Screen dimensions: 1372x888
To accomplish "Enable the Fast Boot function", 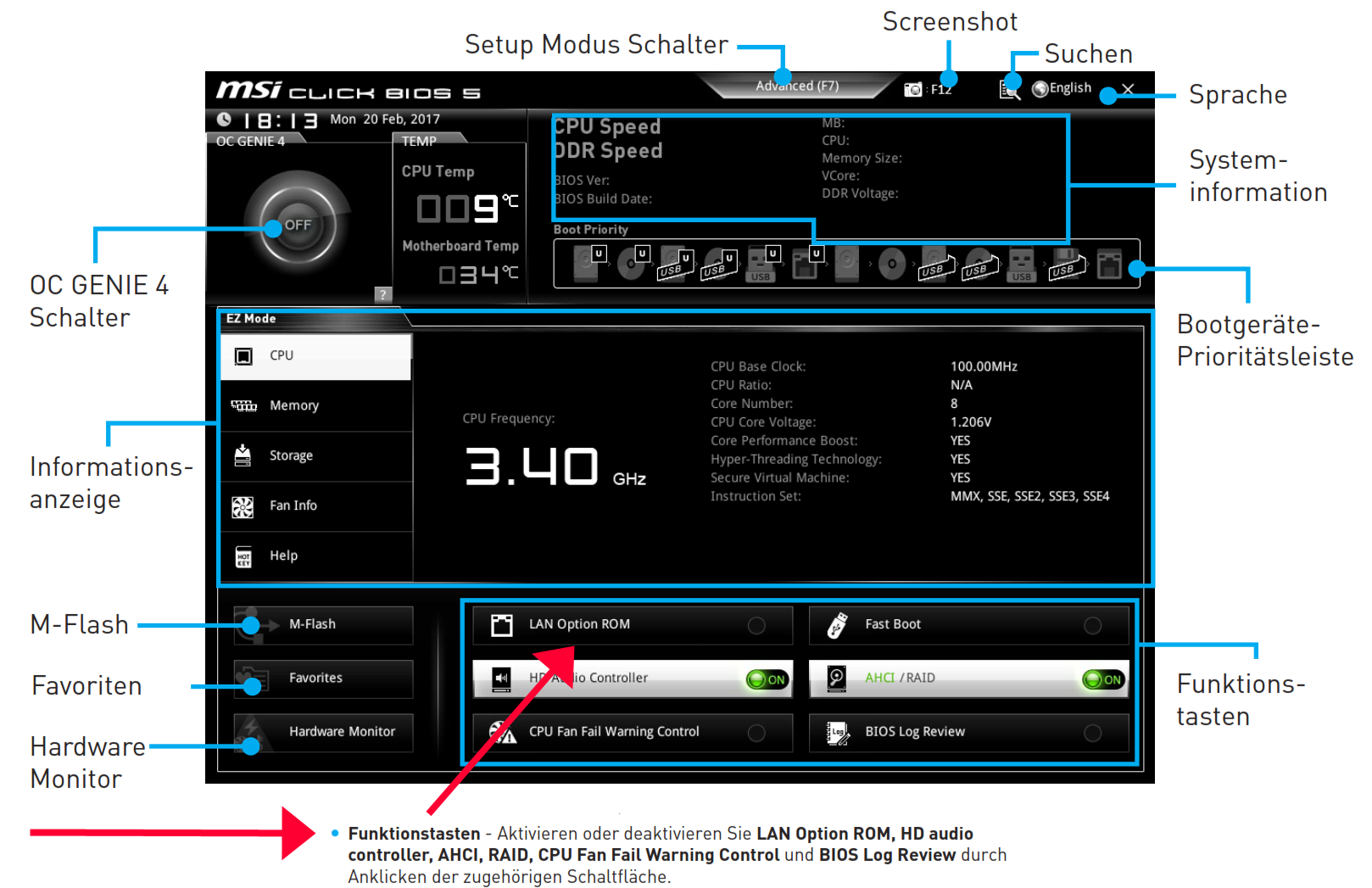I will (969, 625).
